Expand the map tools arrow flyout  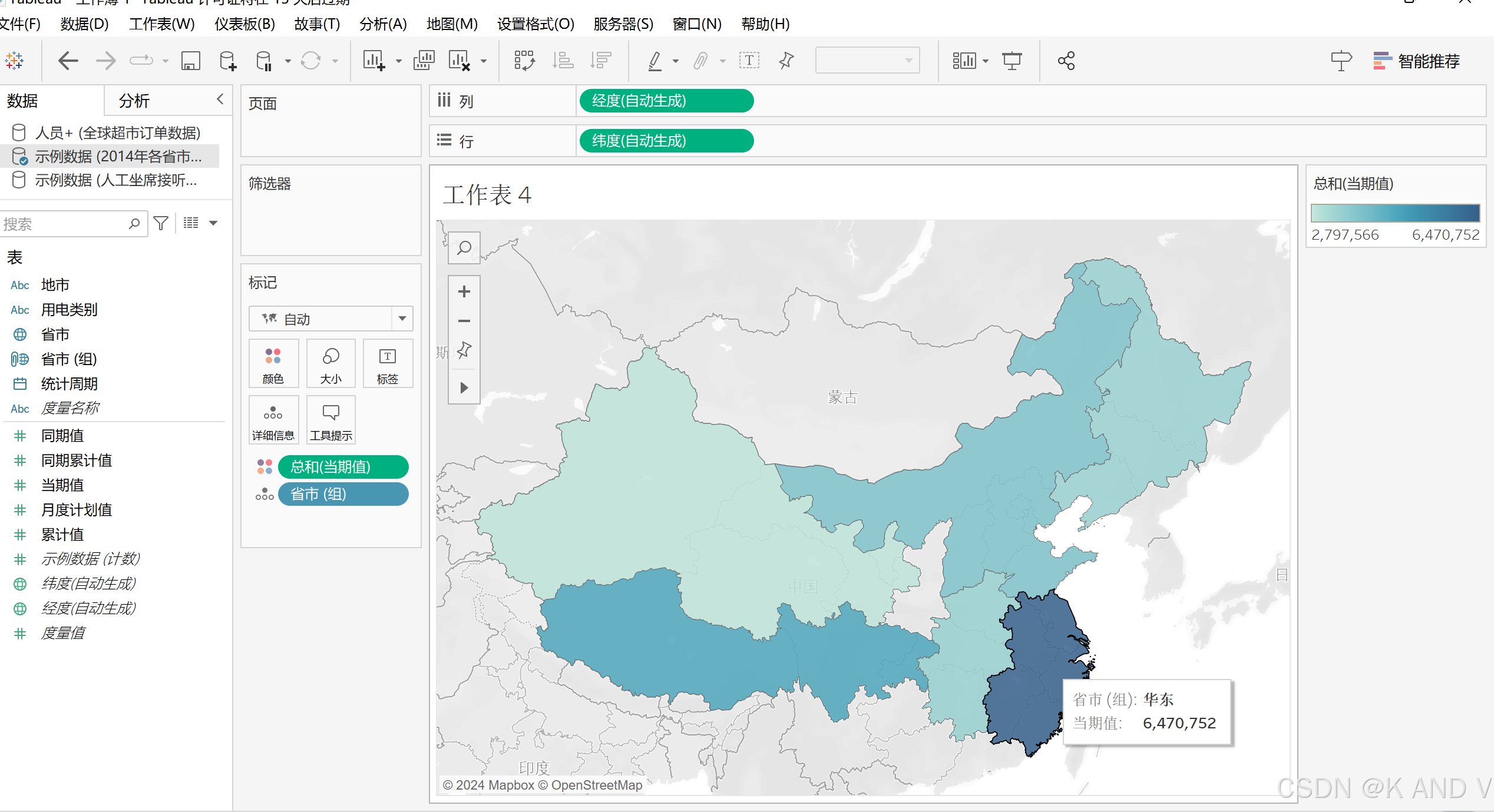464,387
